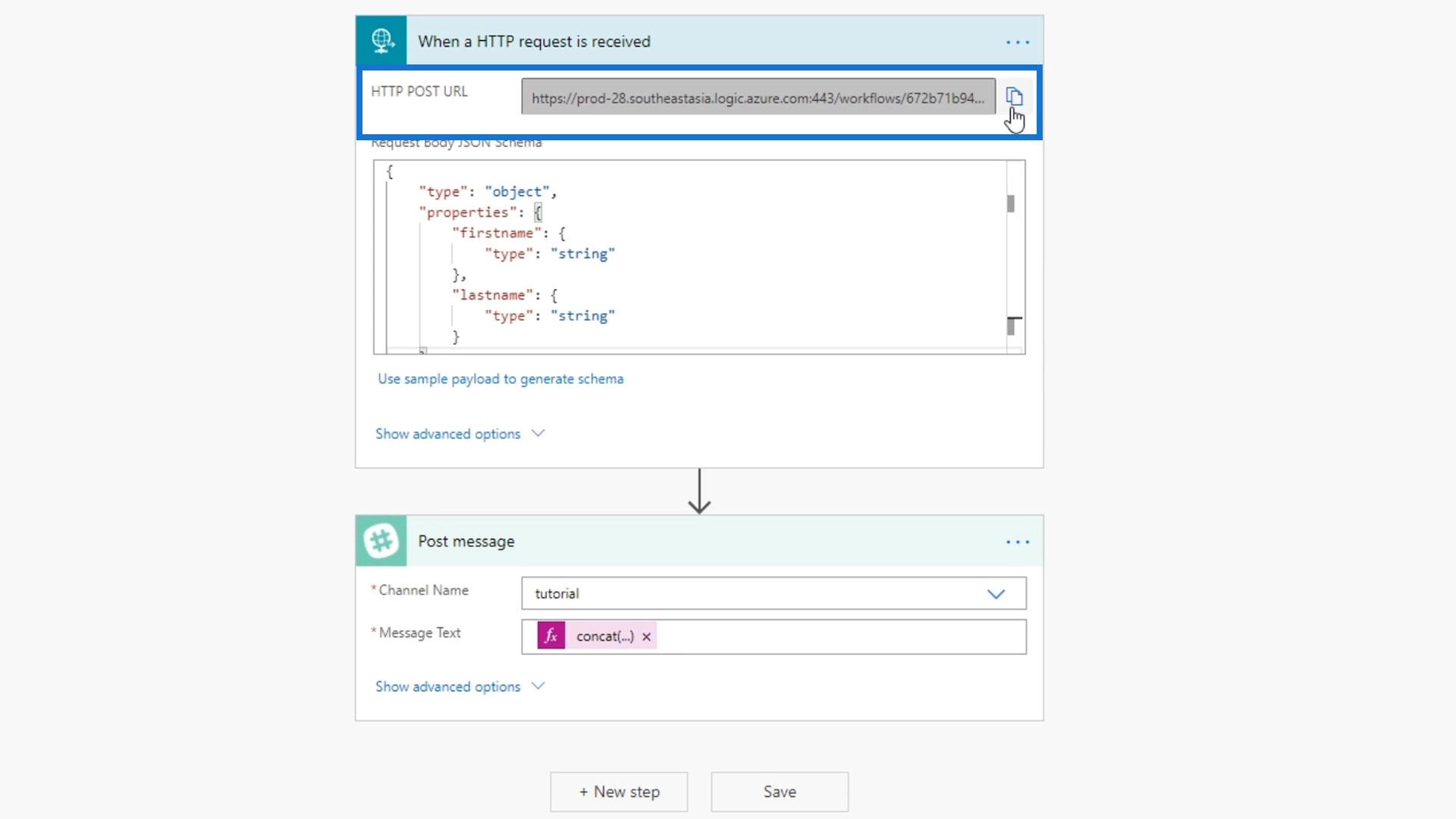Click the arrow connector between steps
The width and height of the screenshot is (1456, 819).
tap(699, 491)
